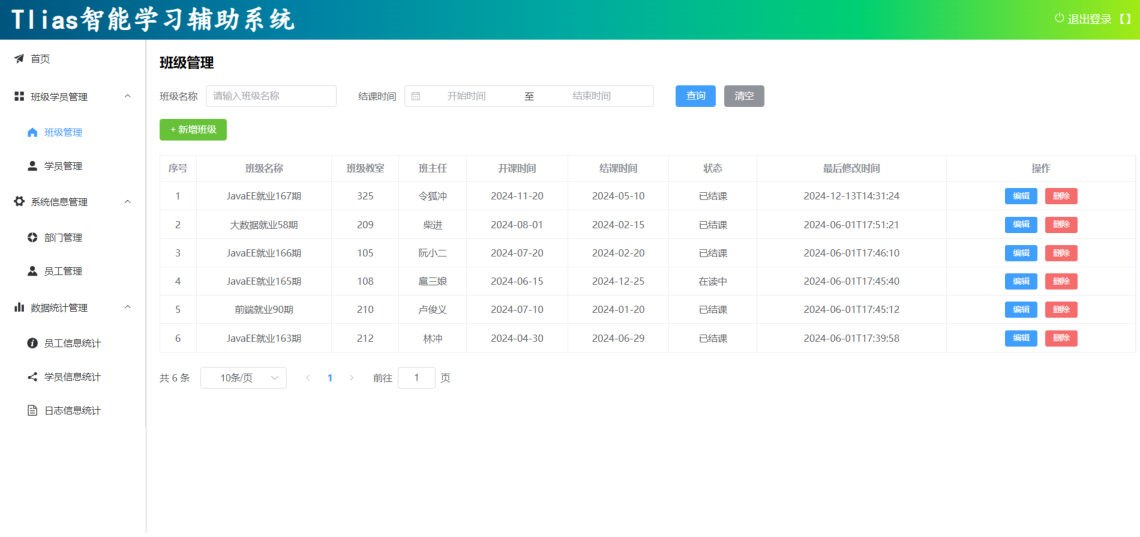Click the gear icon beside 系统信息管理
Viewport: 1140px width, 537px height.
20,201
